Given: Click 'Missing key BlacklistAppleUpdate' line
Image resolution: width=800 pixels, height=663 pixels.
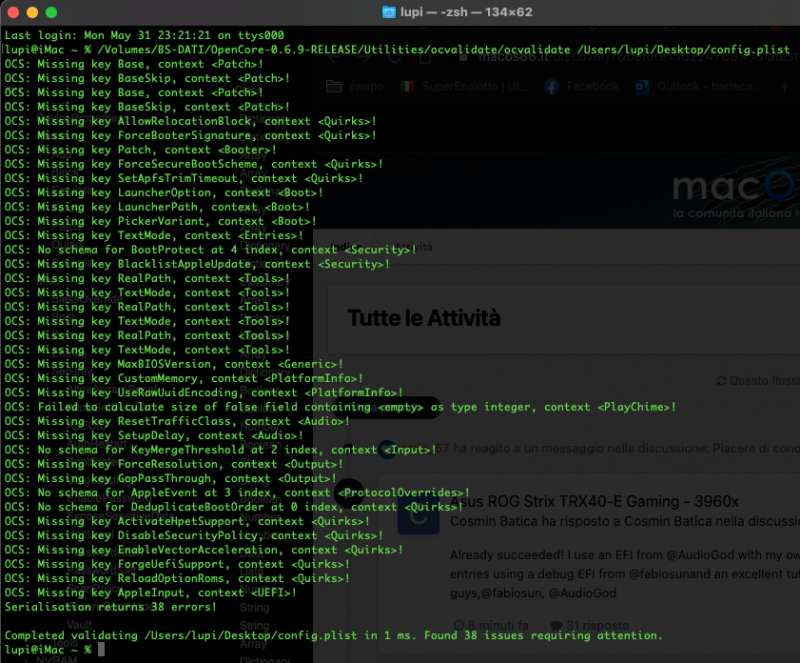Looking at the screenshot, I should click(x=197, y=264).
